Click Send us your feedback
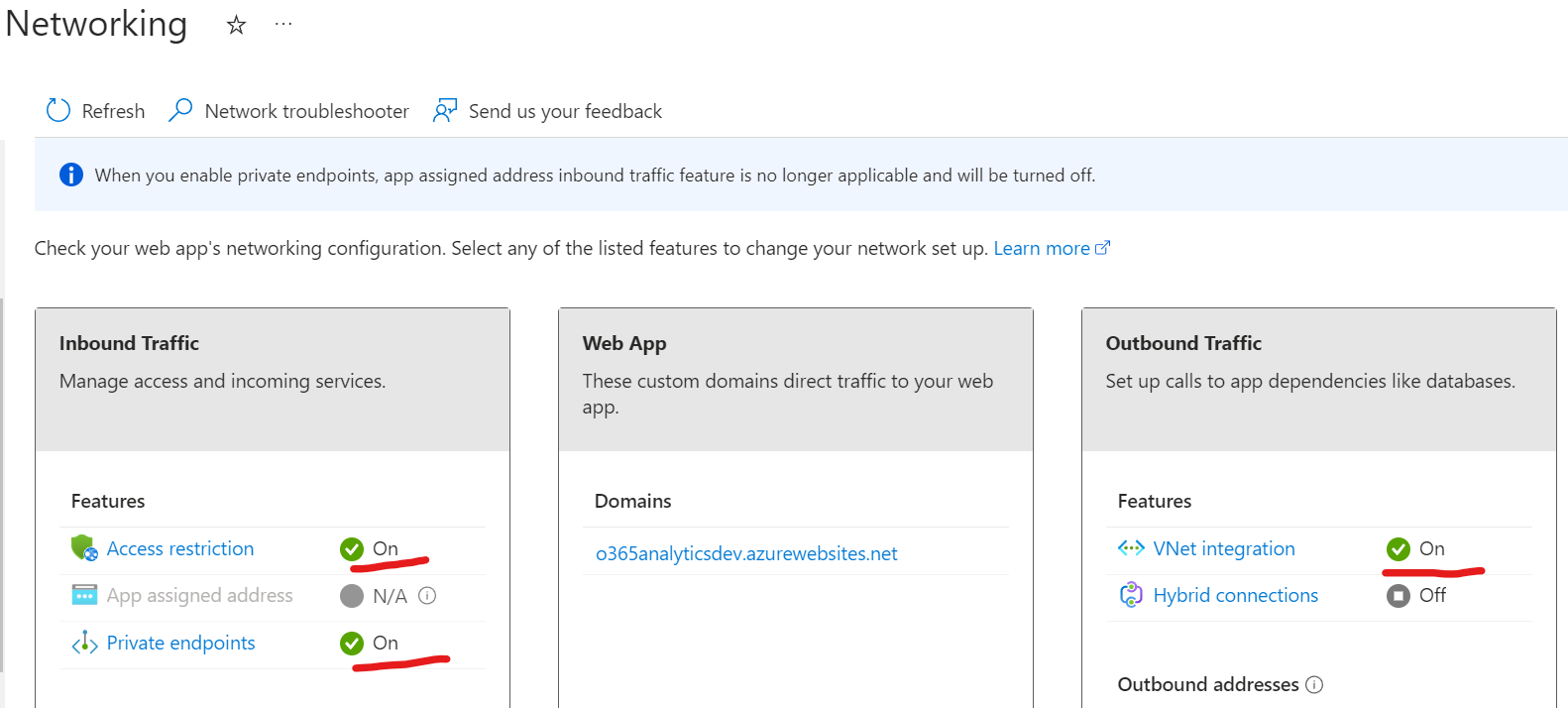This screenshot has width=1568, height=708. [565, 111]
